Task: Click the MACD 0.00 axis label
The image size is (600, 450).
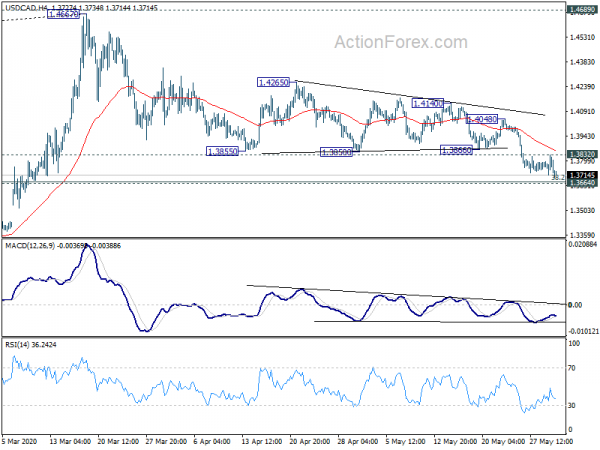Action: (x=575, y=305)
